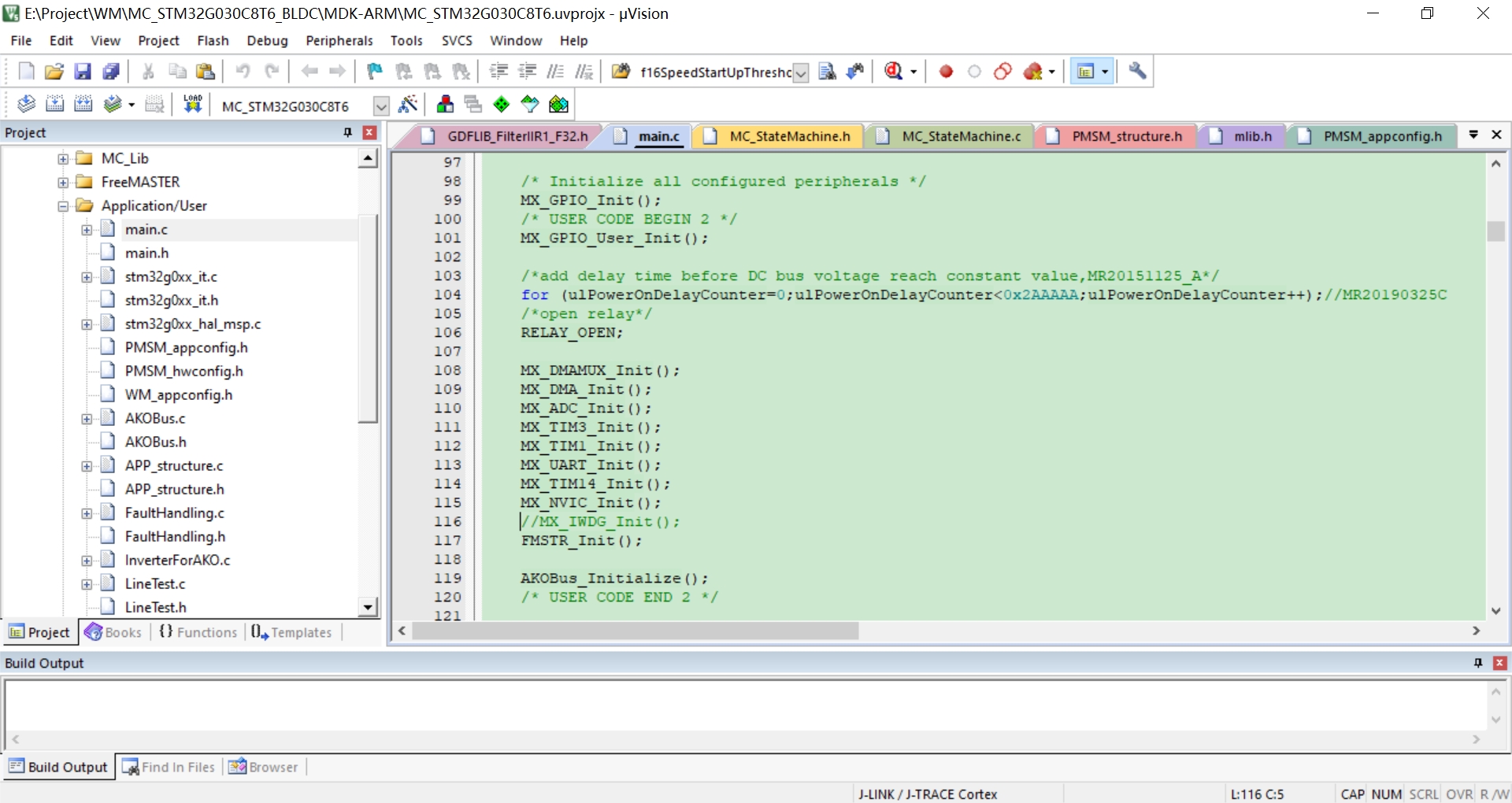The width and height of the screenshot is (1512, 803).
Task: Select PMSM_hwconfig.h in project tree
Action: pyautogui.click(x=183, y=371)
